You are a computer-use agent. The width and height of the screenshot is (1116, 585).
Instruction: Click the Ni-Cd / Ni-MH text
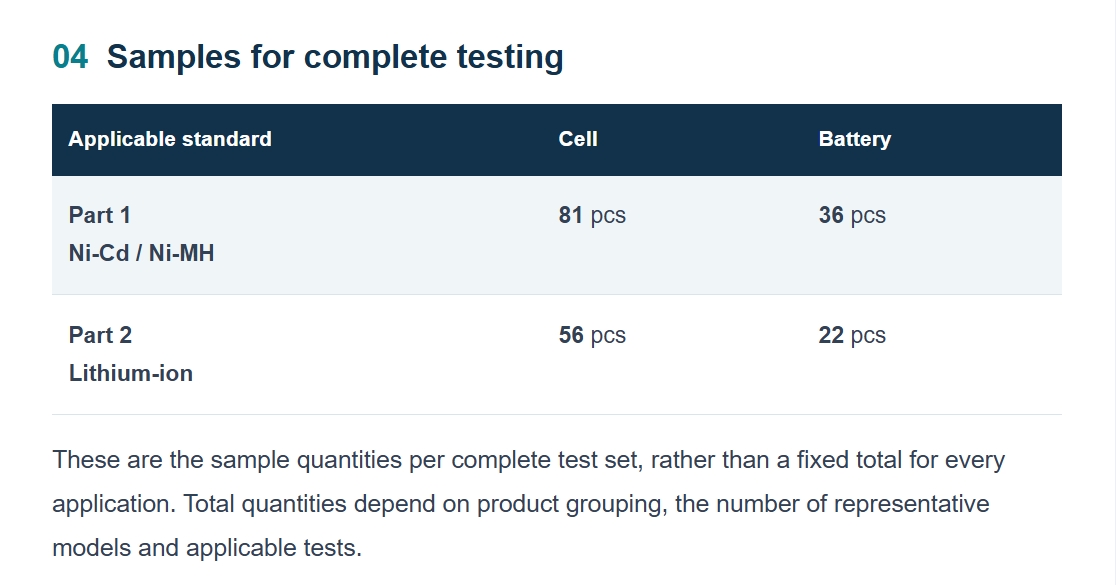pos(142,253)
